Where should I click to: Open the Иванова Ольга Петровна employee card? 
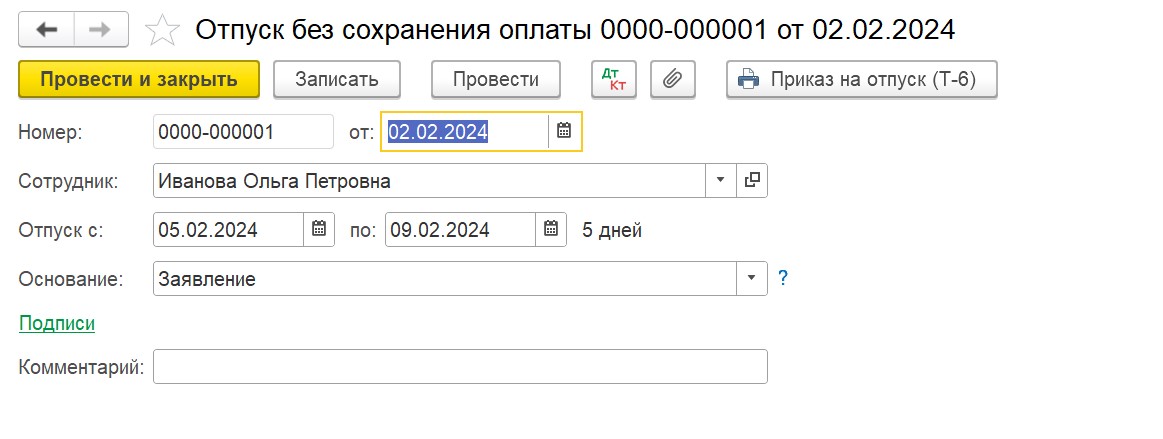point(752,180)
